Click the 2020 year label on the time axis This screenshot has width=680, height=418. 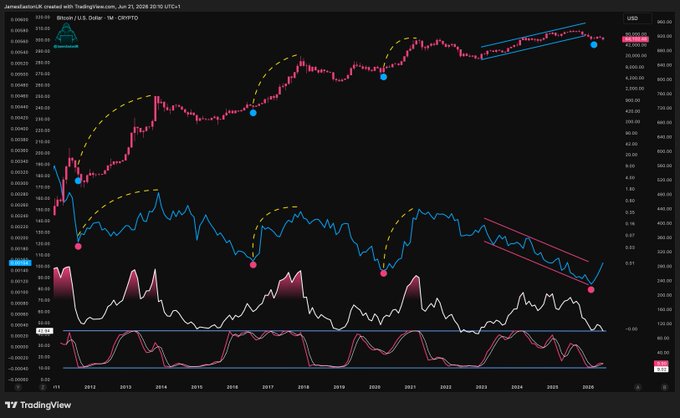tap(375, 387)
